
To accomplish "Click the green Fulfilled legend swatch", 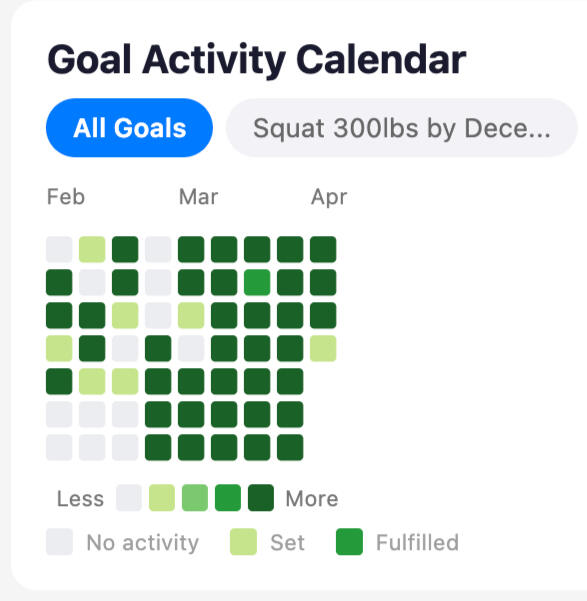I will (x=349, y=542).
